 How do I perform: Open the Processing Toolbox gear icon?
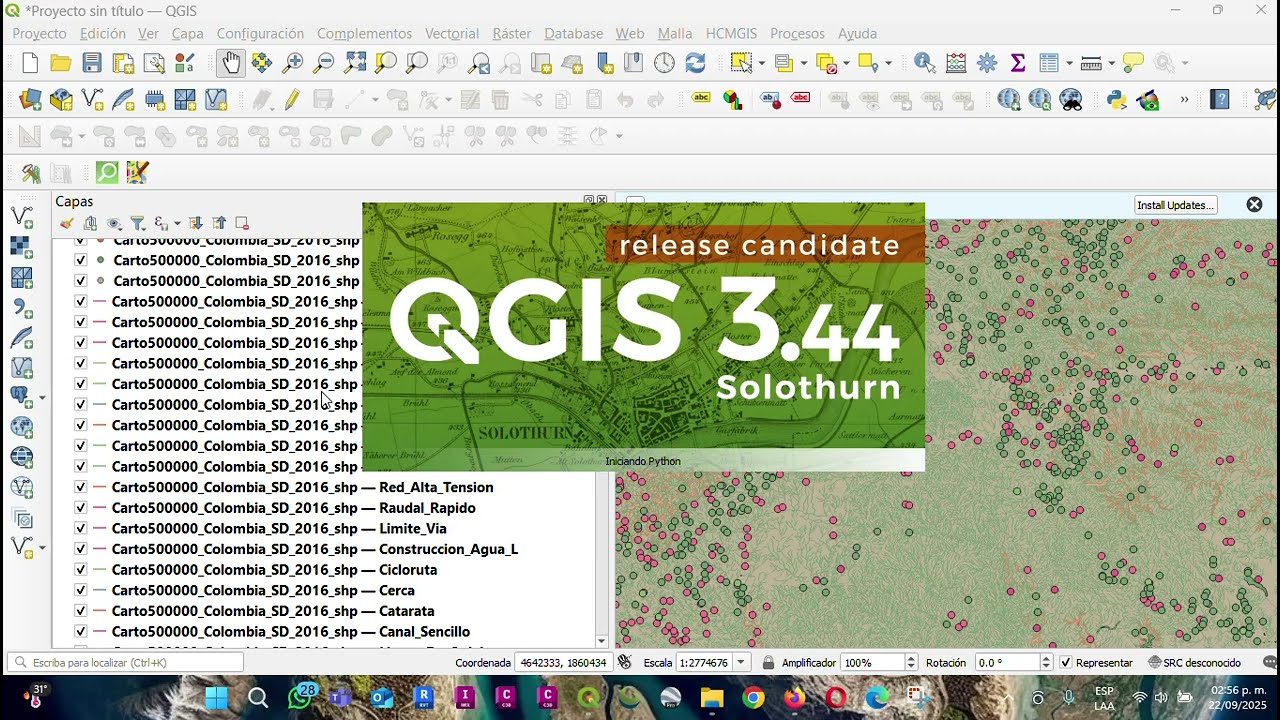click(x=987, y=63)
